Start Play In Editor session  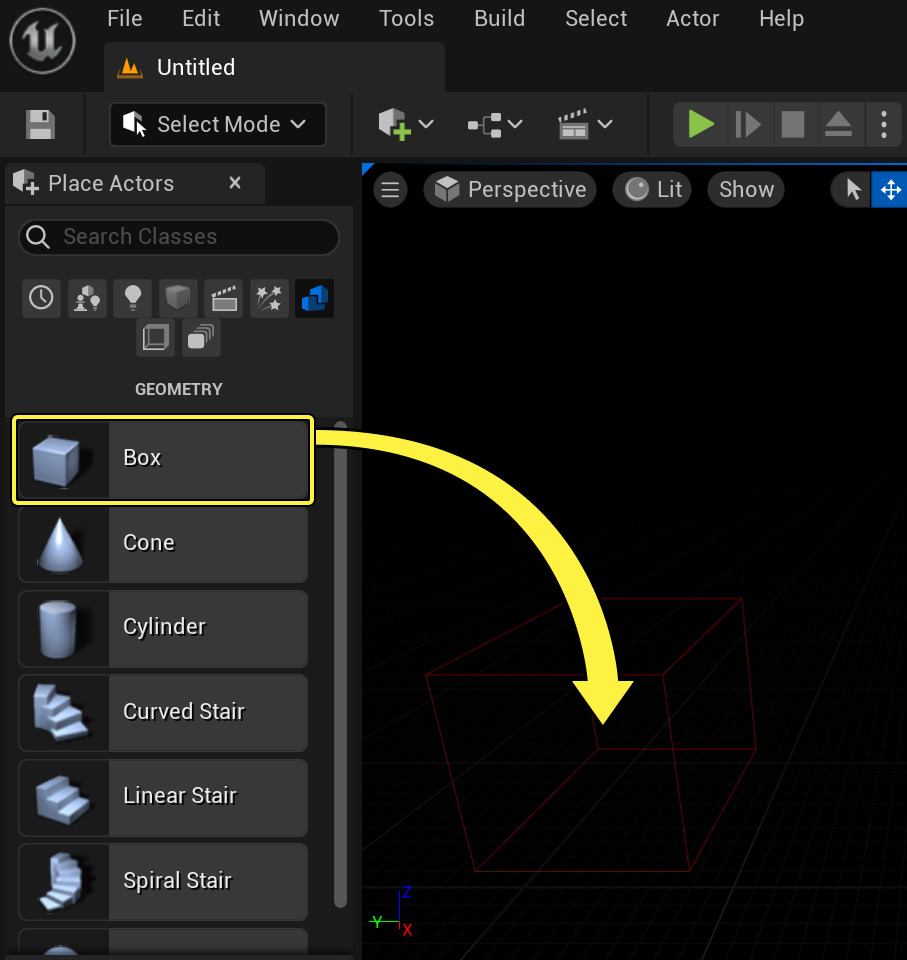click(x=699, y=124)
